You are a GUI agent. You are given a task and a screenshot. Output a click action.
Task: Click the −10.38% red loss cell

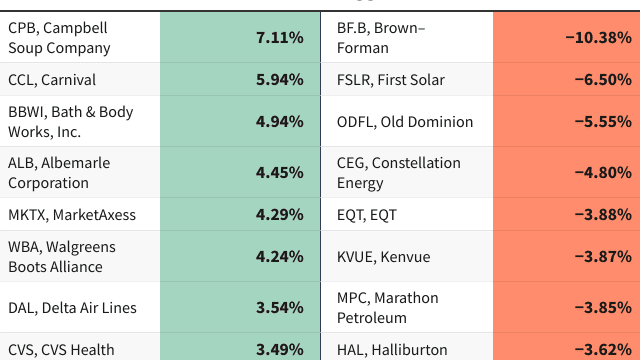(x=567, y=38)
